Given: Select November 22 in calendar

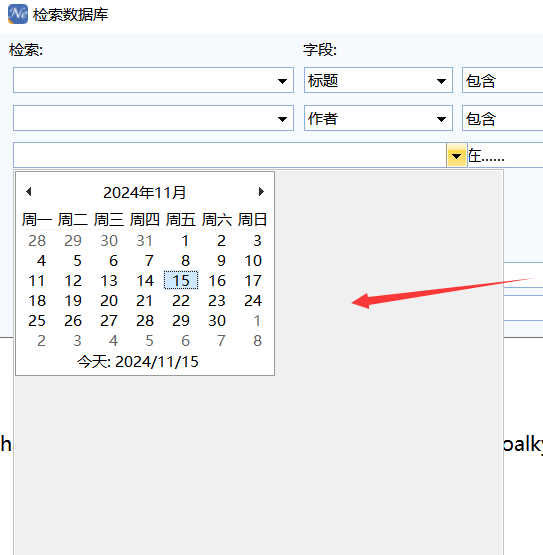Looking at the screenshot, I should tap(181, 301).
